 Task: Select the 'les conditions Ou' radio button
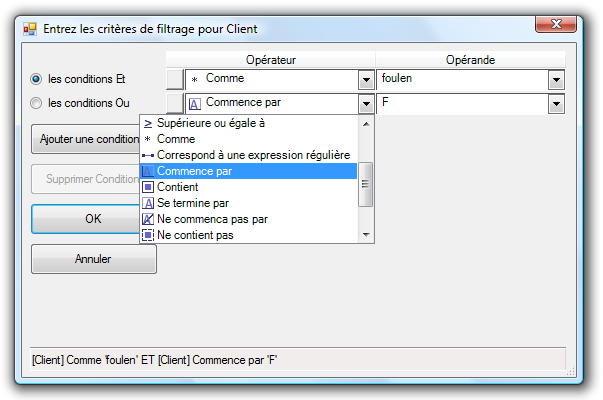click(x=37, y=102)
